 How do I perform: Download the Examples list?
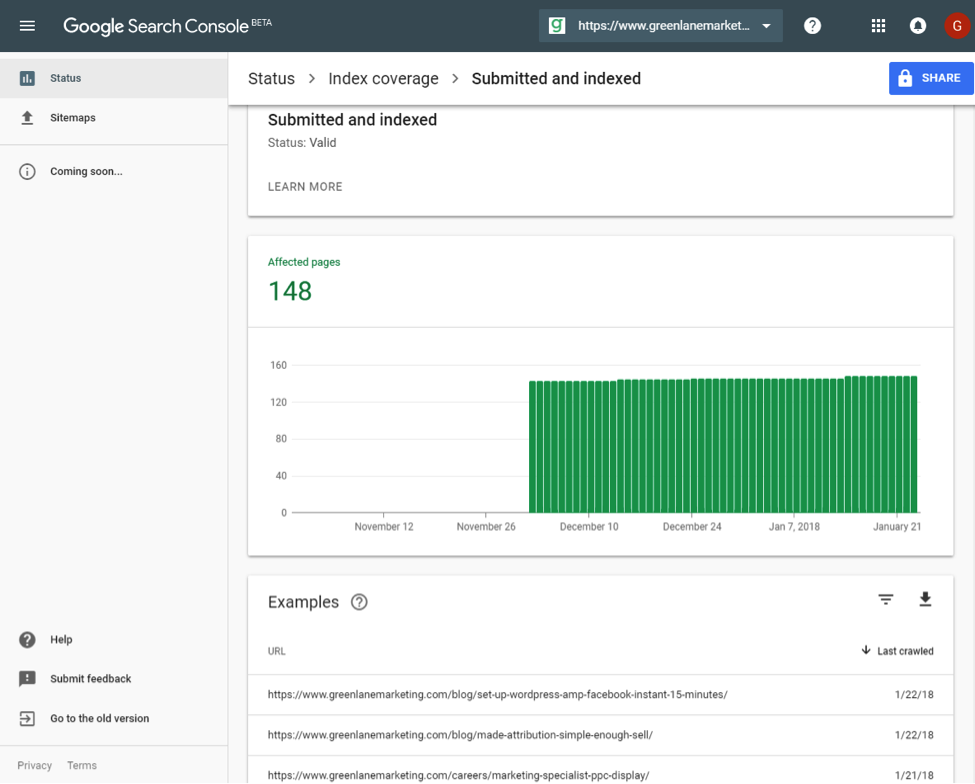pyautogui.click(x=925, y=599)
